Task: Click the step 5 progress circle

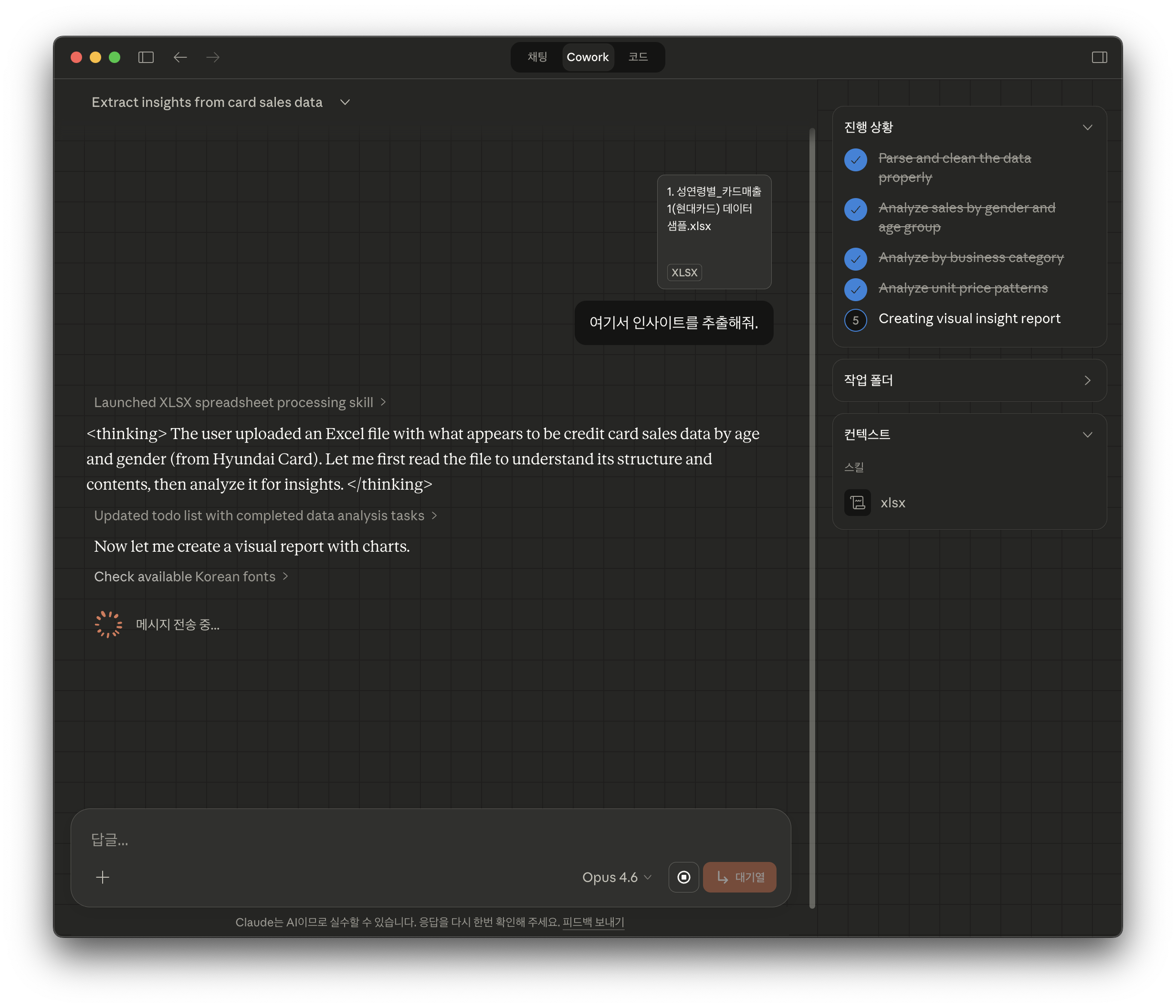Action: click(855, 320)
